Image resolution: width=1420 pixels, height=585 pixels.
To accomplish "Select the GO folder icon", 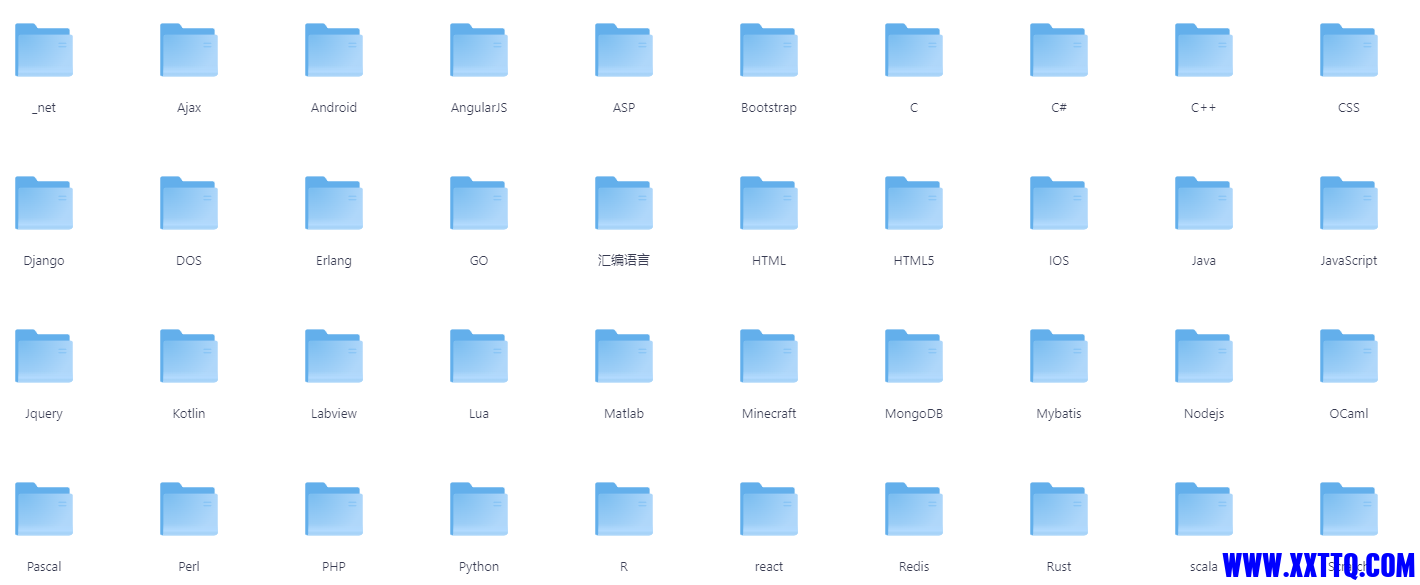I will pyautogui.click(x=479, y=203).
